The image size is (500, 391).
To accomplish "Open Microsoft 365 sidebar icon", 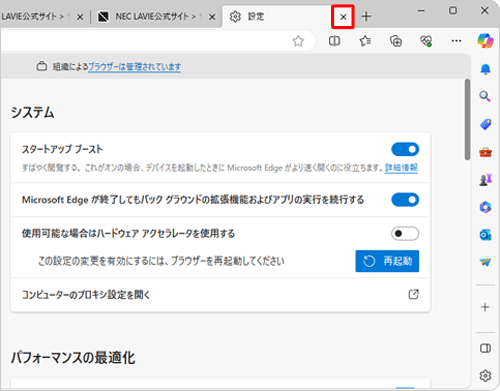I will (485, 207).
